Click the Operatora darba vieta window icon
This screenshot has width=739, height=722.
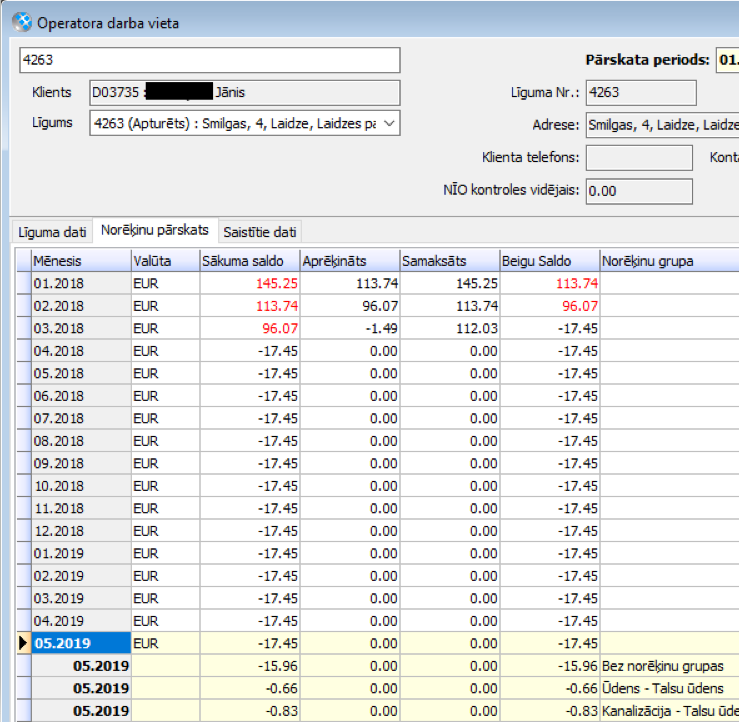[x=21, y=22]
